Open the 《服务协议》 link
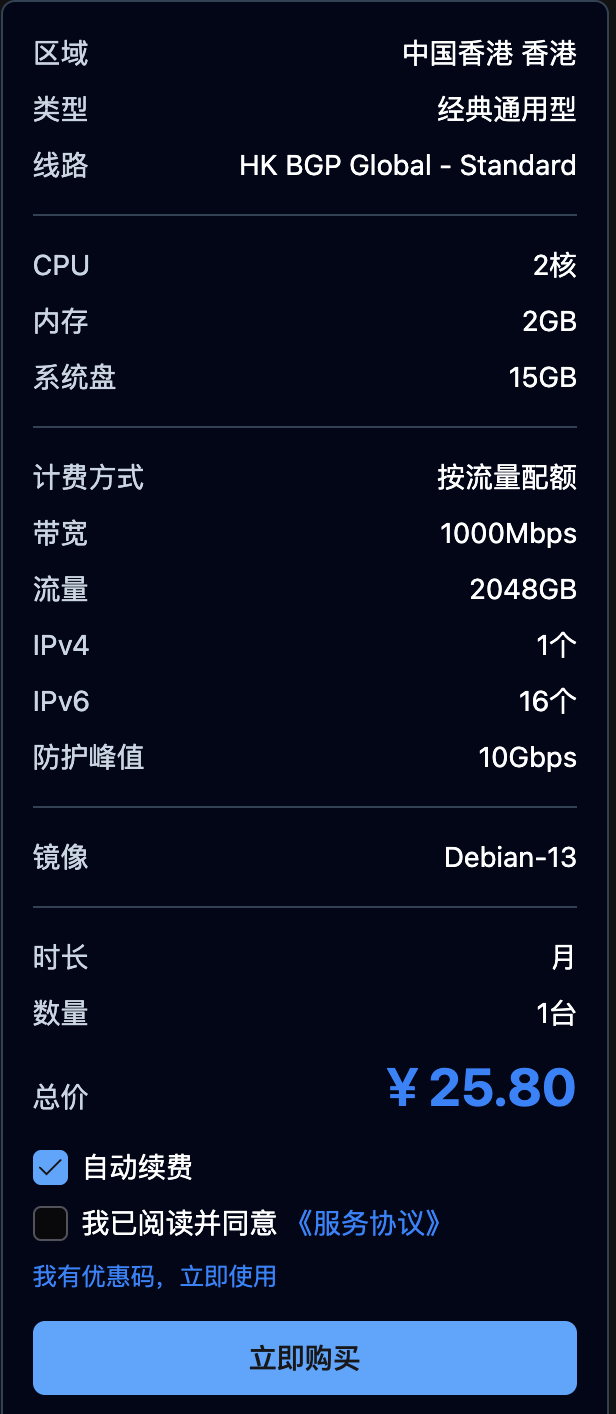Viewport: 616px width, 1414px height. pyautogui.click(x=367, y=1223)
